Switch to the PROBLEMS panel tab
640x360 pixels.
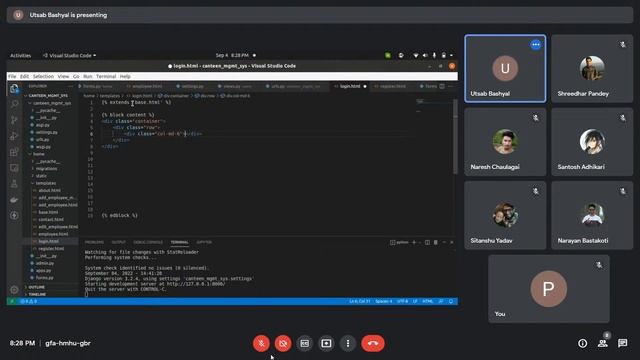[94, 242]
